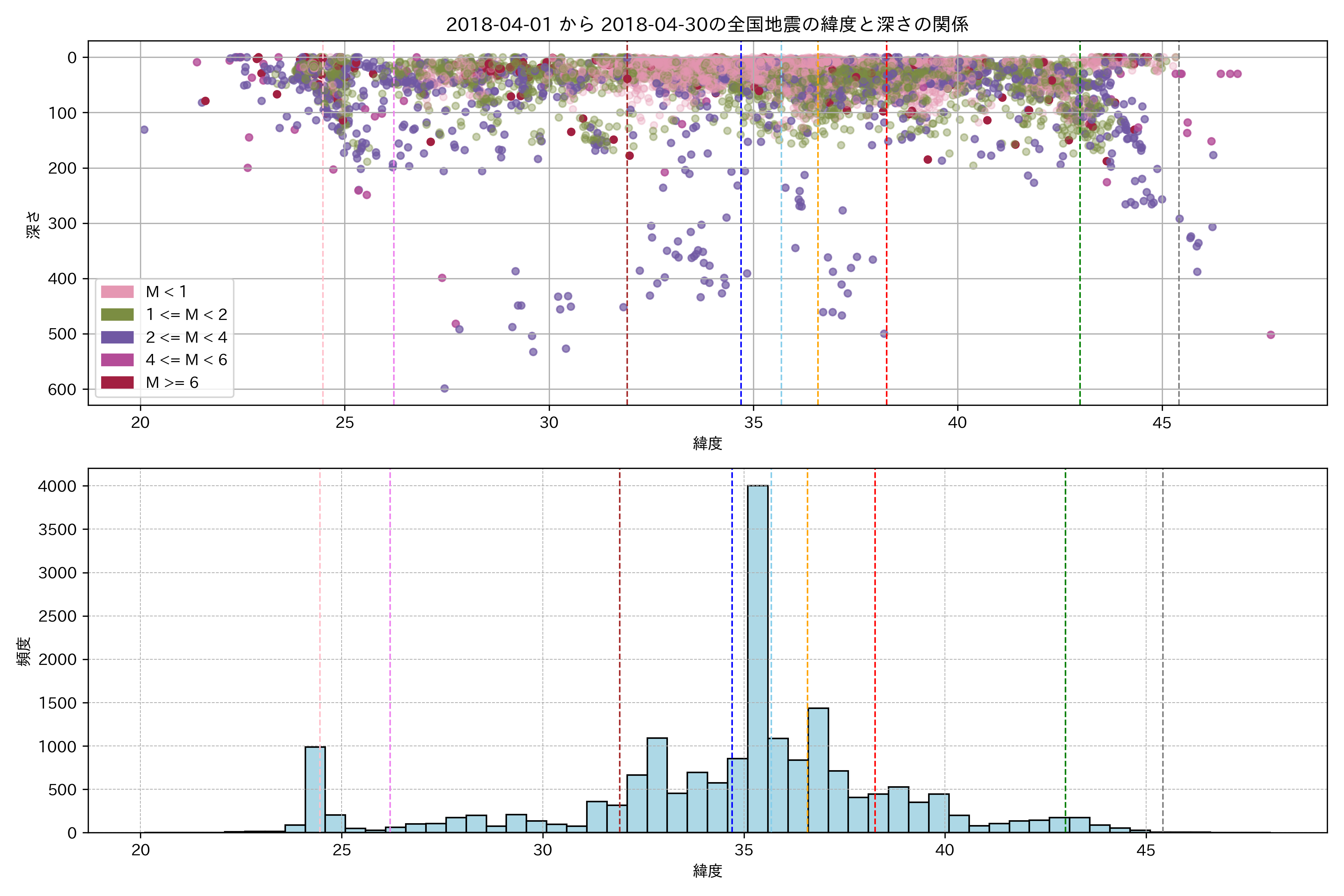Click the 600 depth tick label
Image resolution: width=1344 pixels, height=896 pixels.
pos(62,390)
